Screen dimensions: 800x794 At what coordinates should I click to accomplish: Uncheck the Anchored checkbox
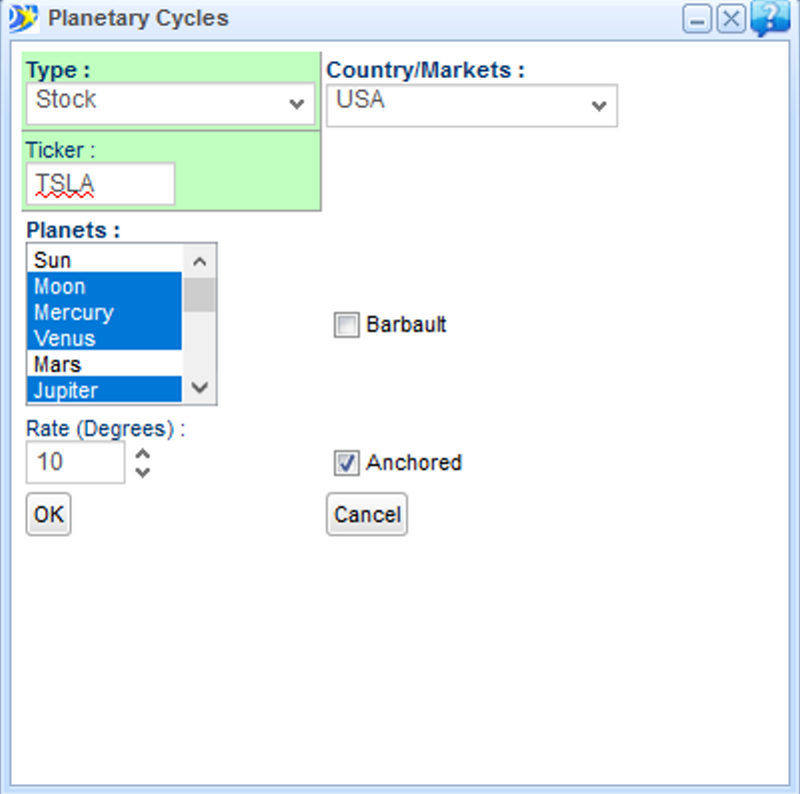coord(346,463)
